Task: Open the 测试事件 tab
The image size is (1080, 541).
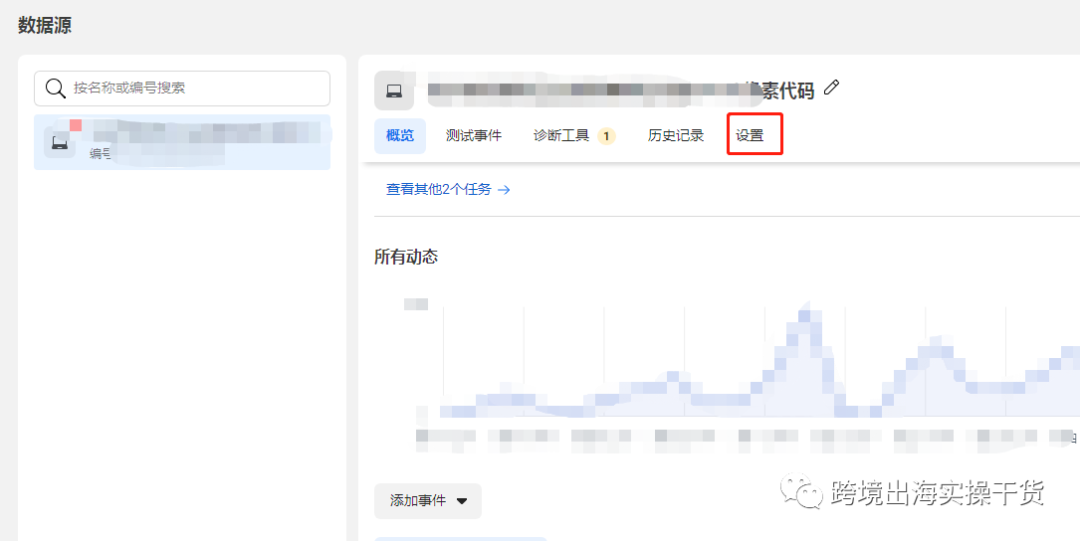Action: pos(473,136)
